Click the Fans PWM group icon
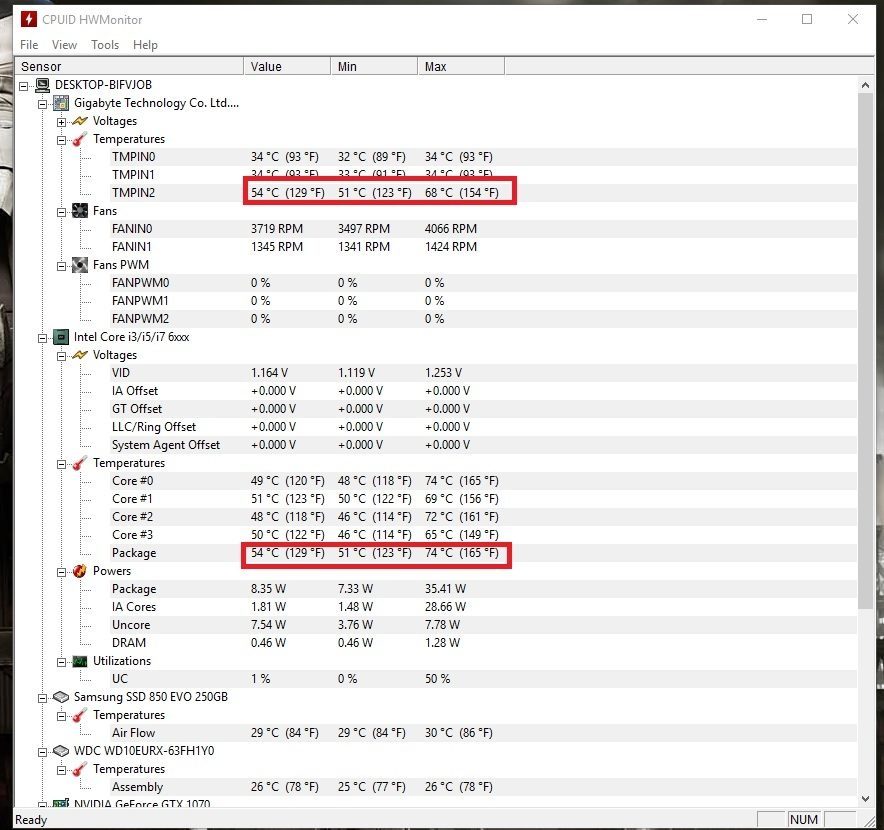Viewport: 884px width, 830px height. click(x=80, y=265)
